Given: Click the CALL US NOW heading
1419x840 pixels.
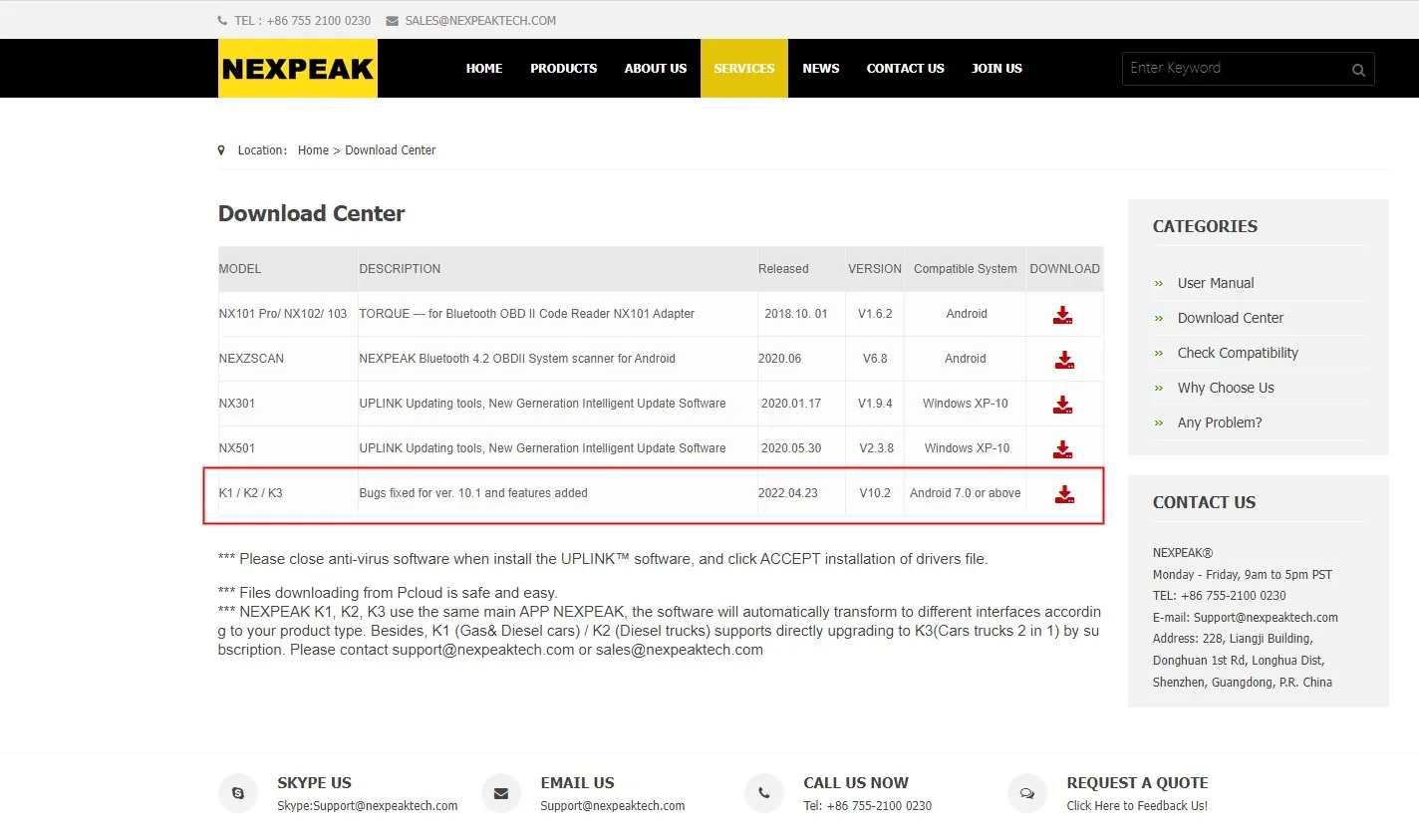Looking at the screenshot, I should coord(856,783).
